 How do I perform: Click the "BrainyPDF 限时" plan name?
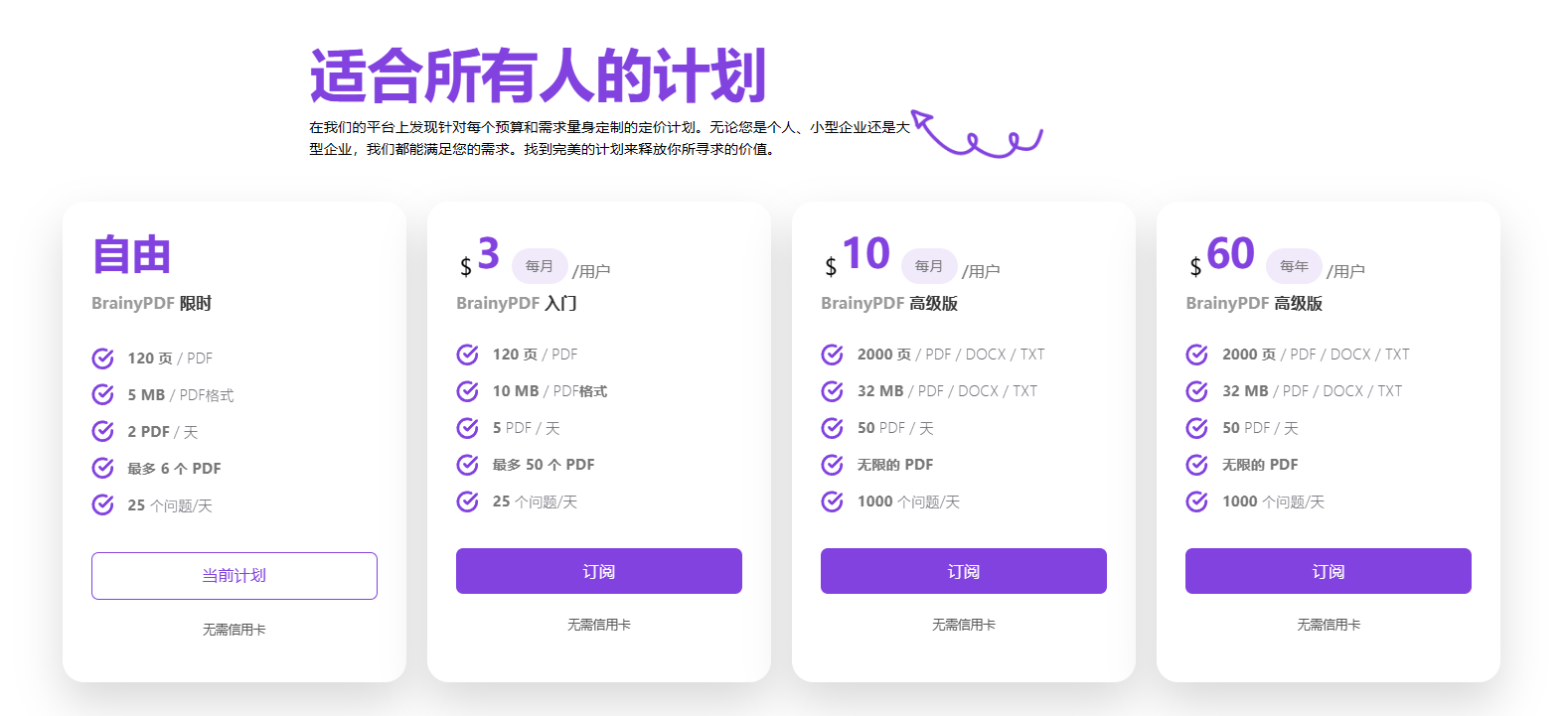pos(151,303)
